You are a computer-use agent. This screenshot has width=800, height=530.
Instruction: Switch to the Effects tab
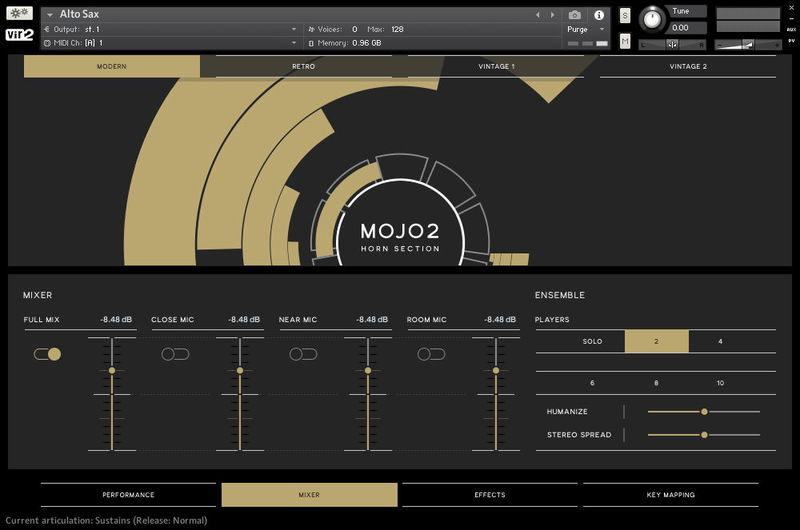(x=489, y=495)
